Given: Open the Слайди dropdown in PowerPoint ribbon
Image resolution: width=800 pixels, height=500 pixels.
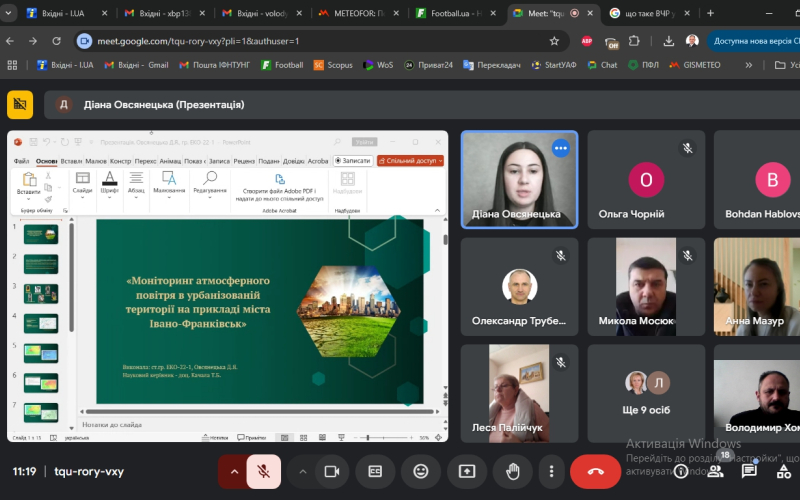Looking at the screenshot, I should [82, 184].
